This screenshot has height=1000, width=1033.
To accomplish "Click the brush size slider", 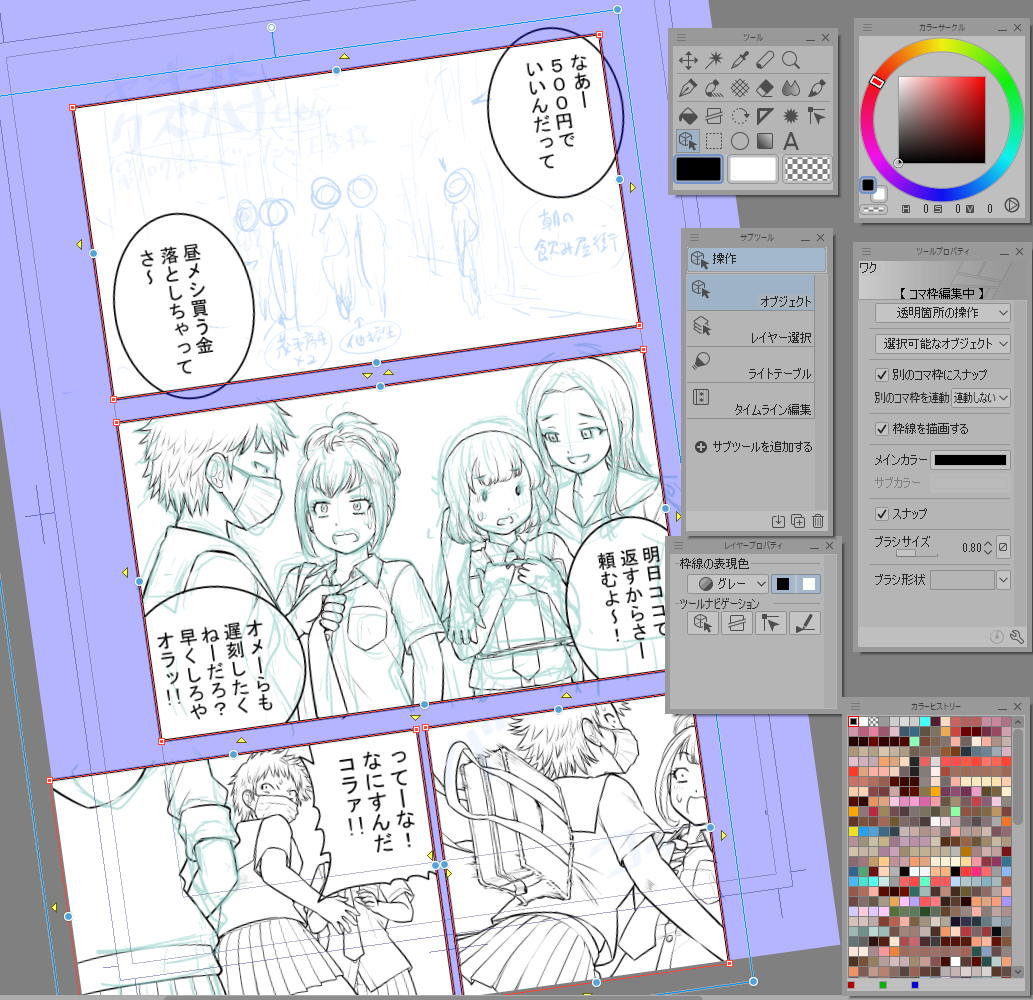I will click(x=906, y=553).
